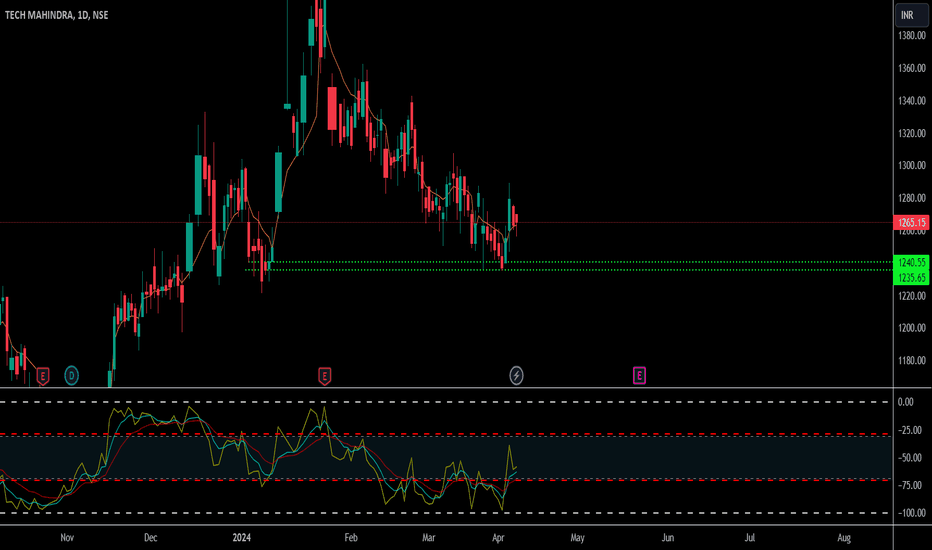Screen dimensions: 932x550
Task: Click the Nov label on time axis
Action: [x=67, y=538]
